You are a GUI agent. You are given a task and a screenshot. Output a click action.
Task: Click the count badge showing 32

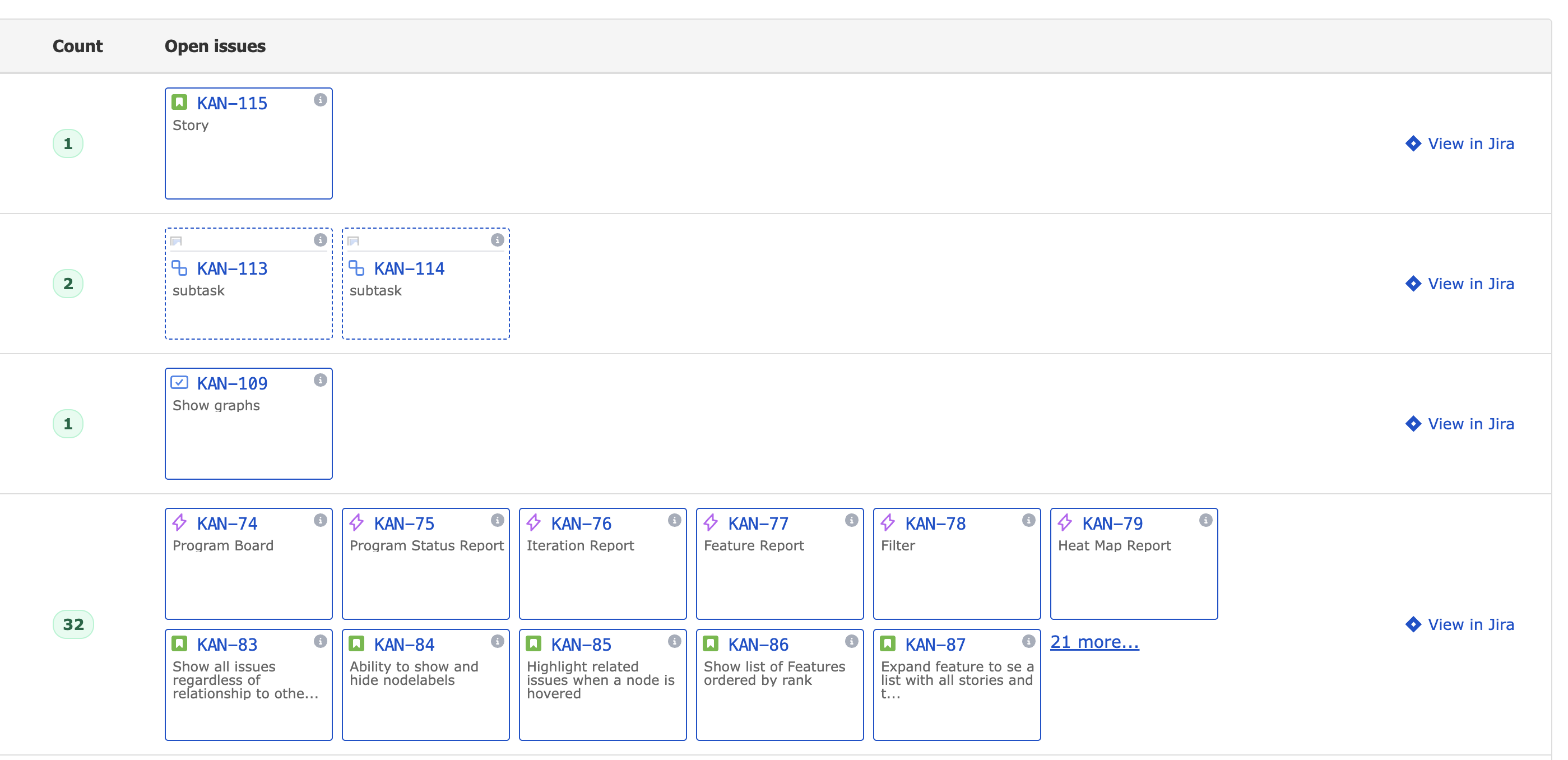point(73,624)
